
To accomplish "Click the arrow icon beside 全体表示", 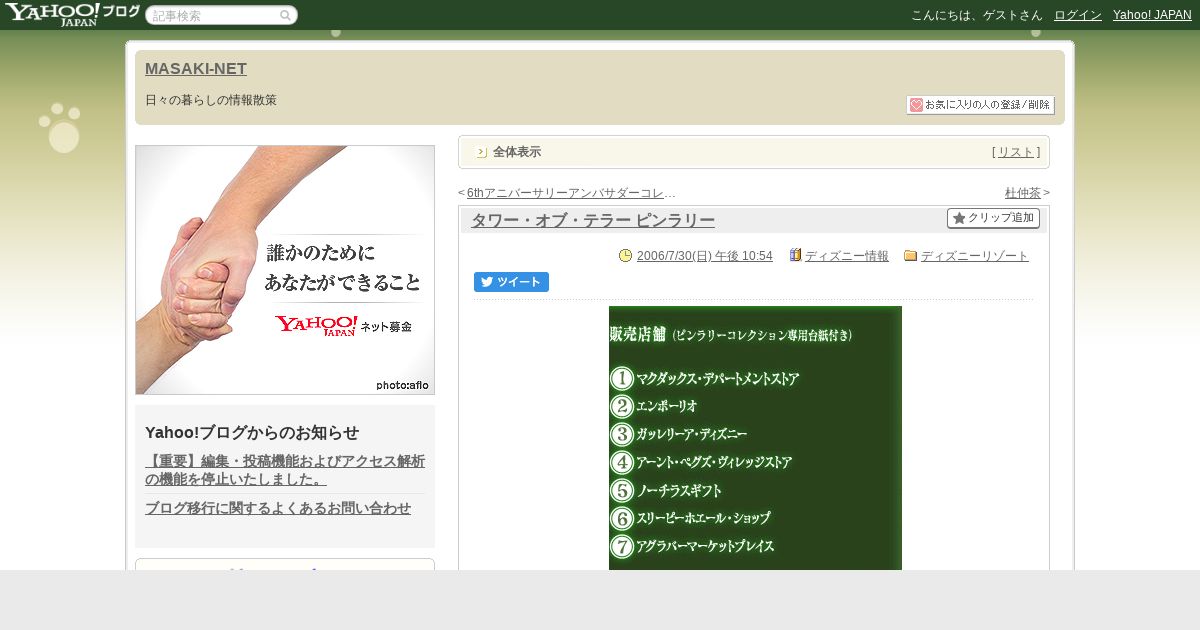I will point(481,152).
